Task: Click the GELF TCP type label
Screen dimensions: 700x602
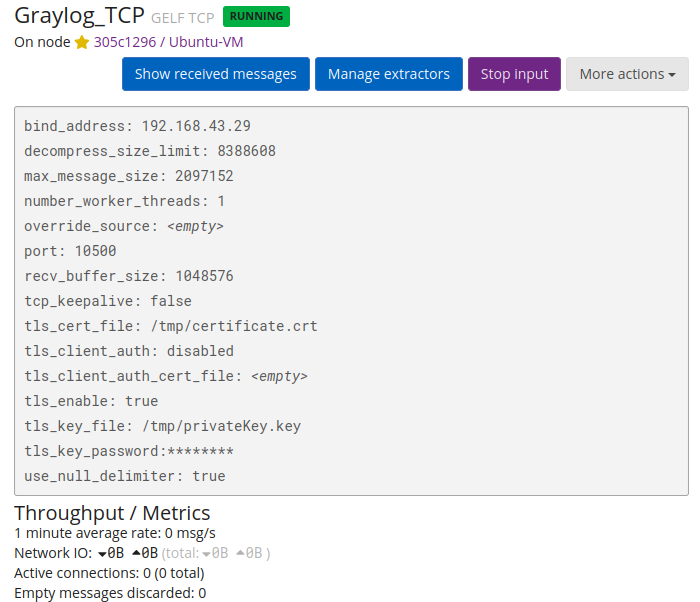Action: pyautogui.click(x=183, y=18)
